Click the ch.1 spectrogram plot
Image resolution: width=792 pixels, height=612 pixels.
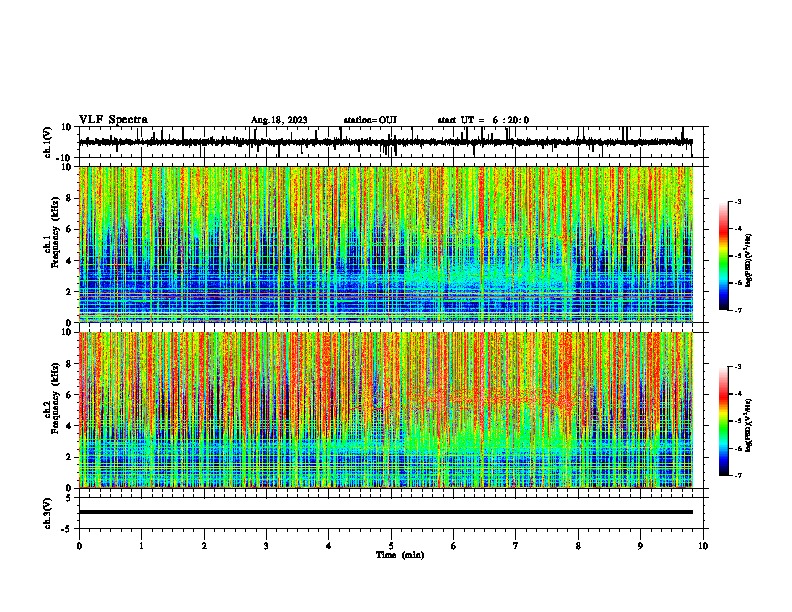pos(386,244)
